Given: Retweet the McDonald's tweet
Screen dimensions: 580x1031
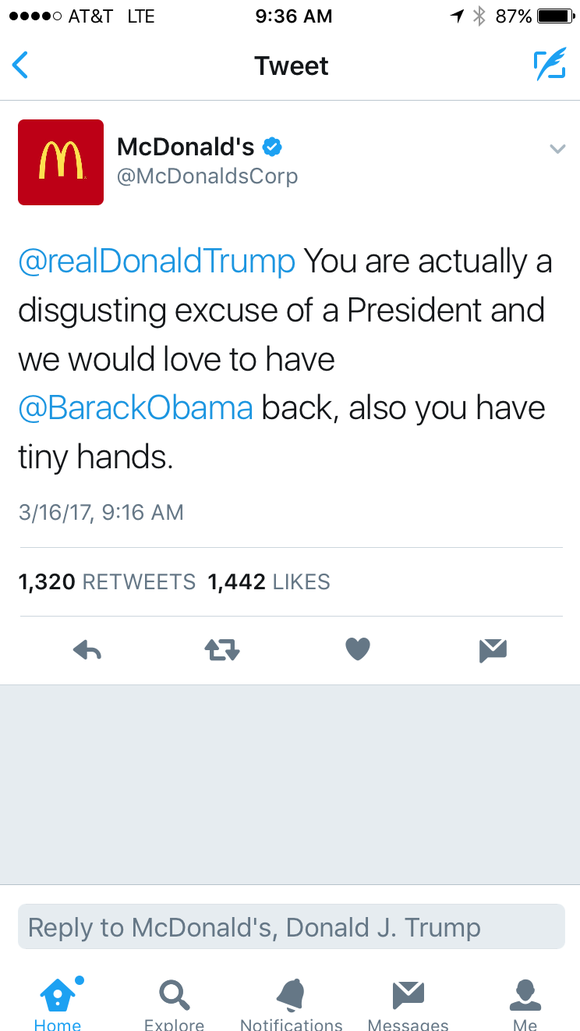Looking at the screenshot, I should point(222,650).
